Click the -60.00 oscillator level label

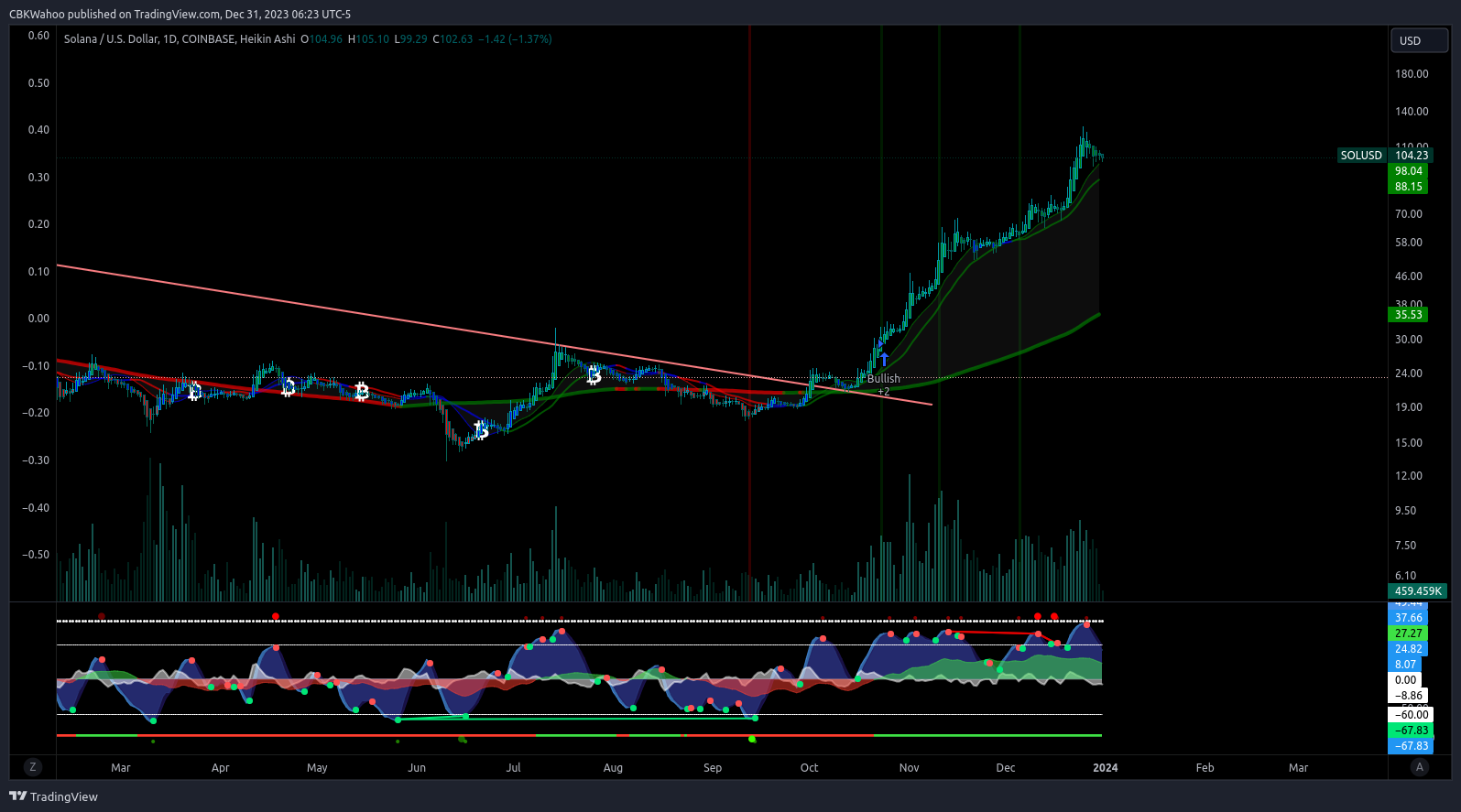(x=1411, y=715)
